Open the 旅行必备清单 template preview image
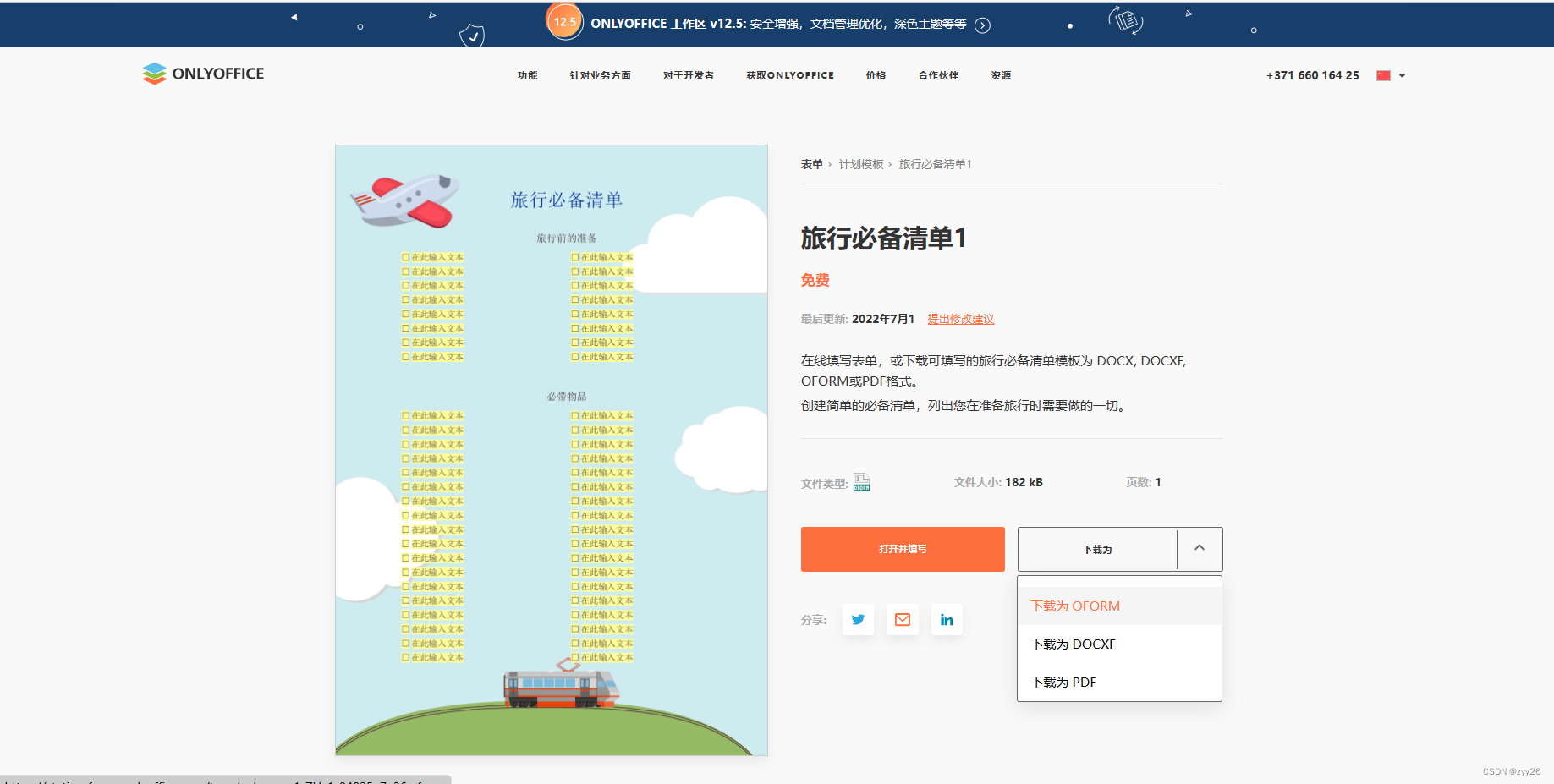The image size is (1554, 784). (x=552, y=450)
